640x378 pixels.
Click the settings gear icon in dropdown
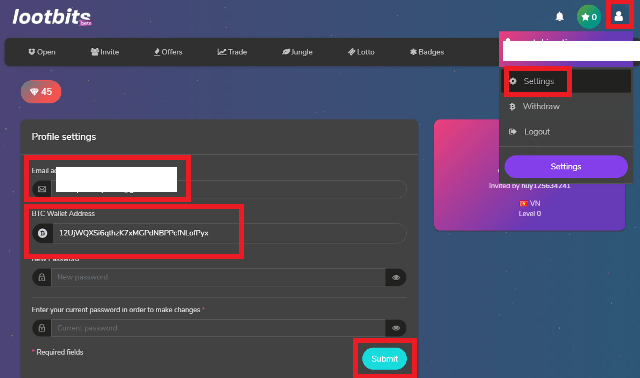[x=513, y=81]
